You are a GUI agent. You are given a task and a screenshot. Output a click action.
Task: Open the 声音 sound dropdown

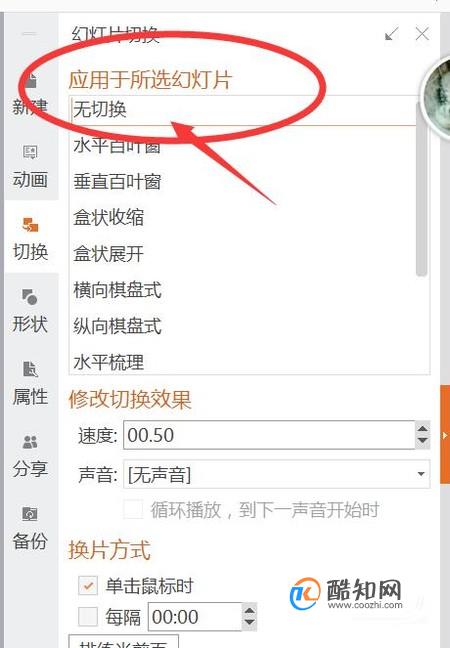(x=276, y=474)
